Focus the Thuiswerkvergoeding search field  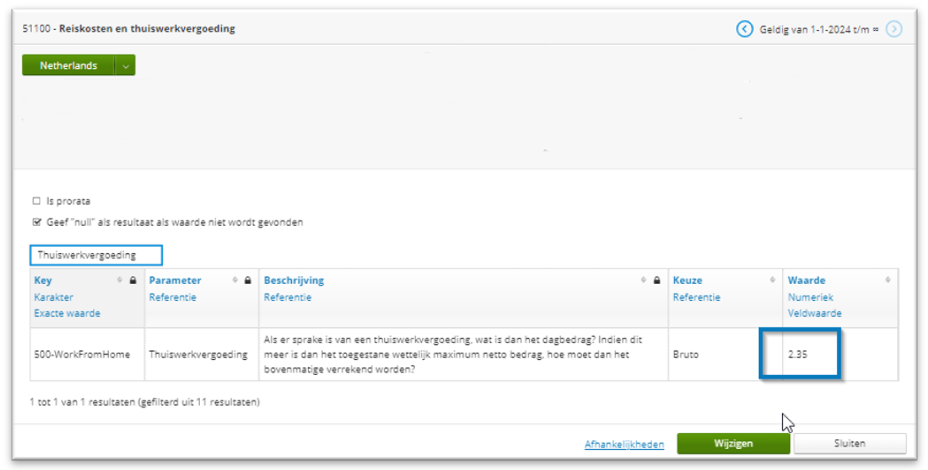96,255
